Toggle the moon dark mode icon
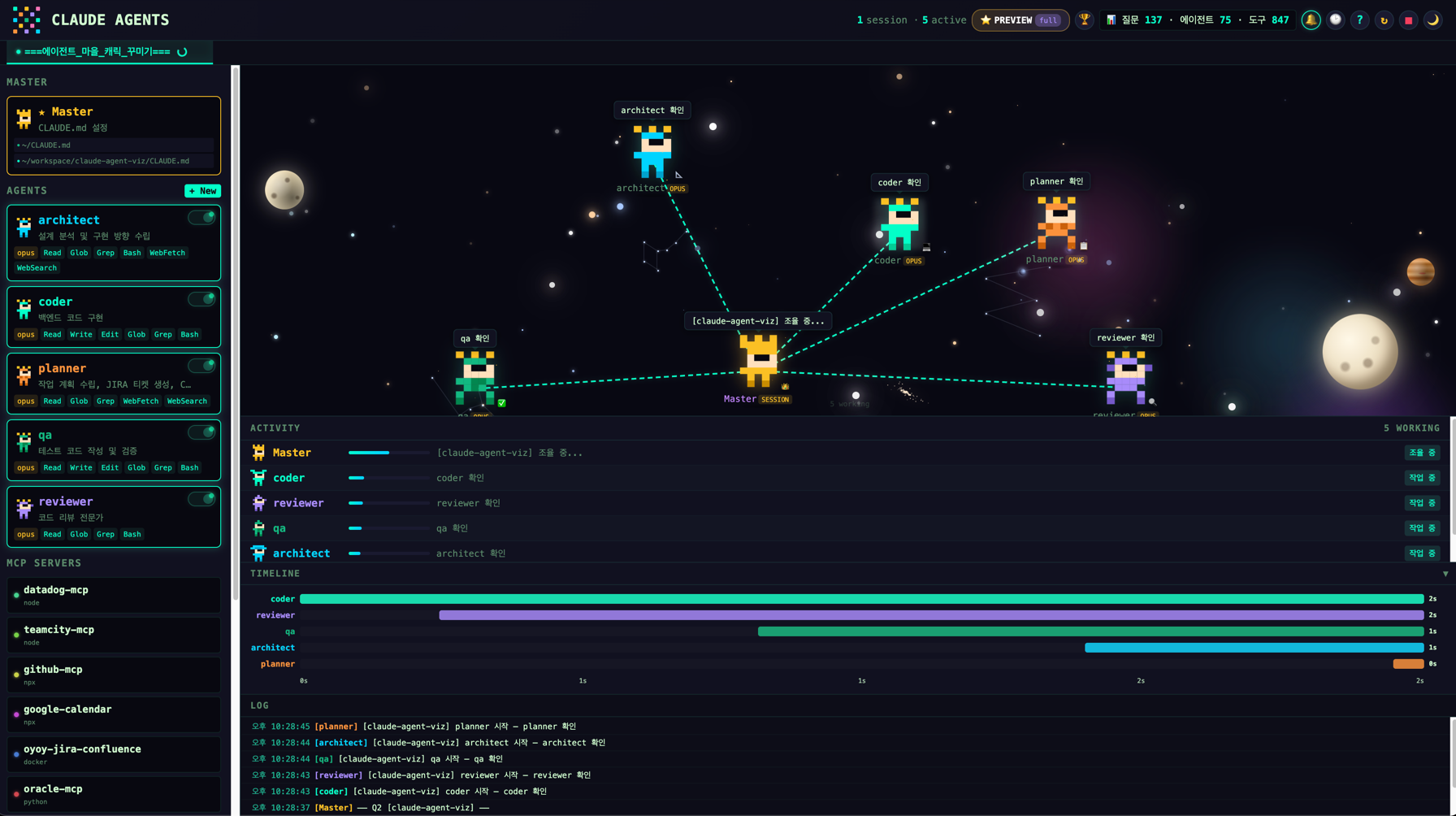1456x816 pixels. coord(1432,20)
